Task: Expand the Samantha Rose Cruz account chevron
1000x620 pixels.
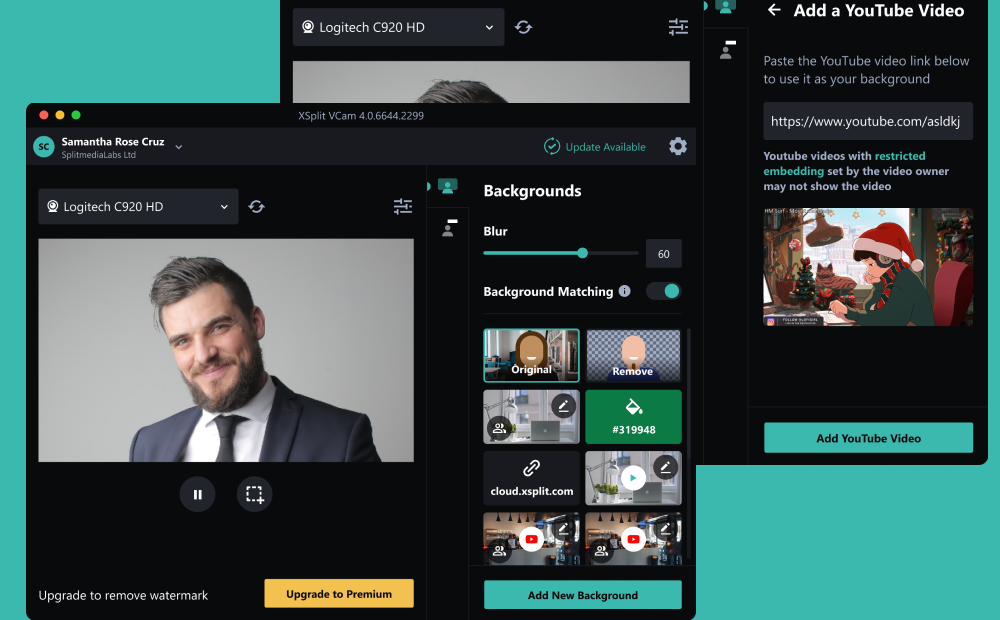Action: coord(179,147)
